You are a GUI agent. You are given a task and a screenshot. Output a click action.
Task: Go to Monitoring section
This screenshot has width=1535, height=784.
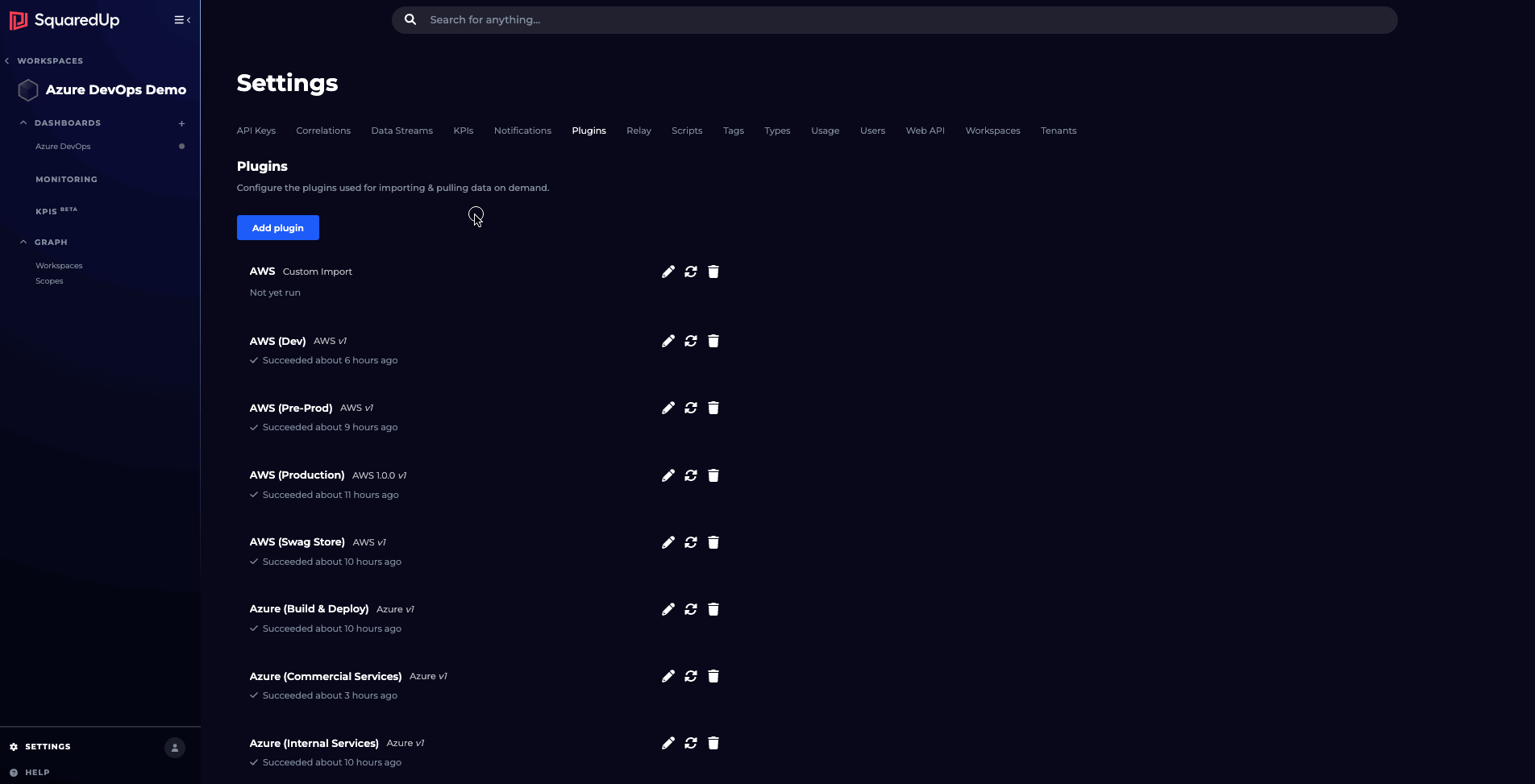[66, 180]
